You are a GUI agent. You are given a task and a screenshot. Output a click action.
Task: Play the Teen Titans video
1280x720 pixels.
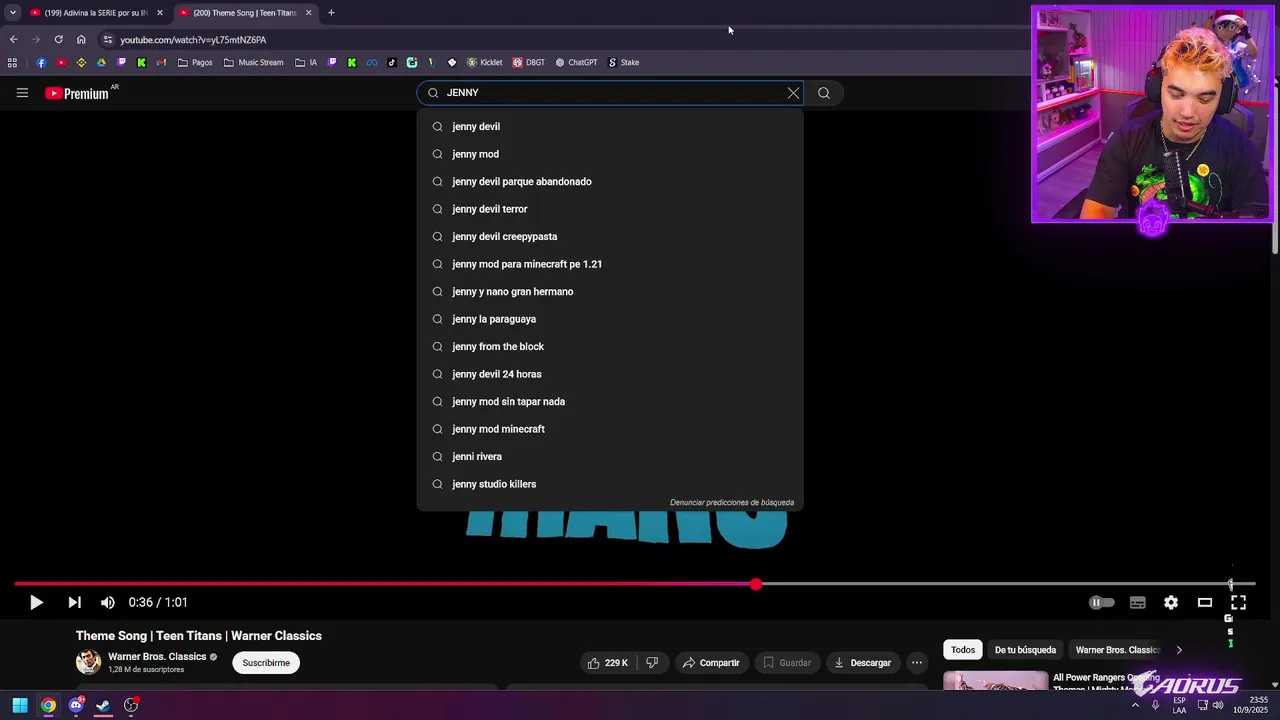pos(36,602)
